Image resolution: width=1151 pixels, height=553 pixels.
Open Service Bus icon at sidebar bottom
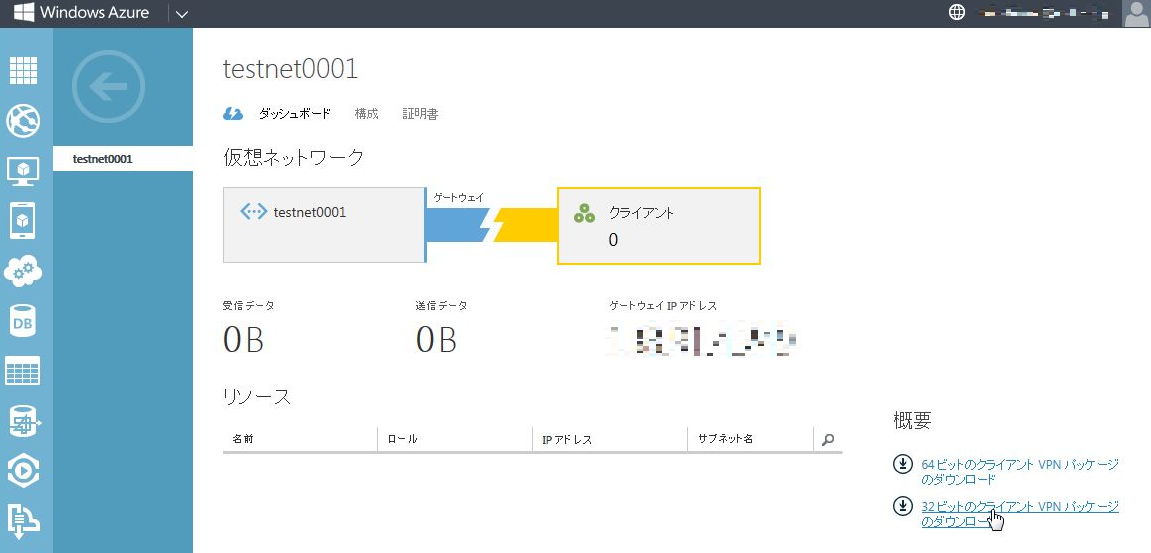tap(23, 520)
